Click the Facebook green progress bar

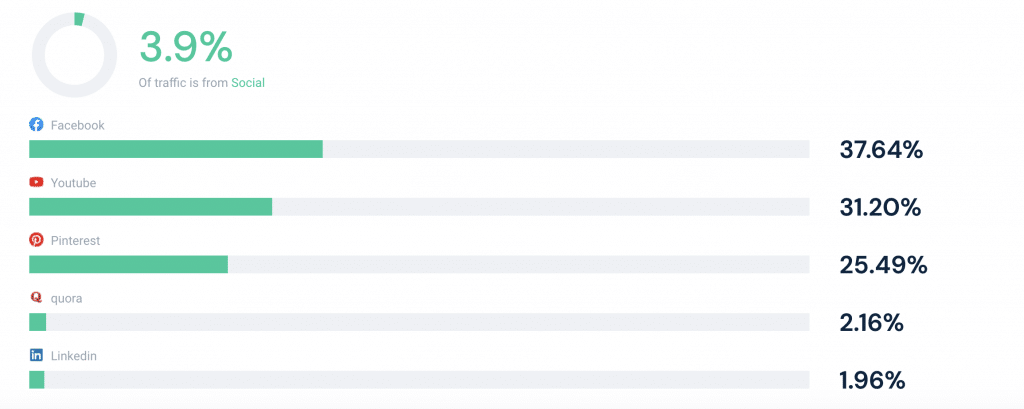point(176,149)
